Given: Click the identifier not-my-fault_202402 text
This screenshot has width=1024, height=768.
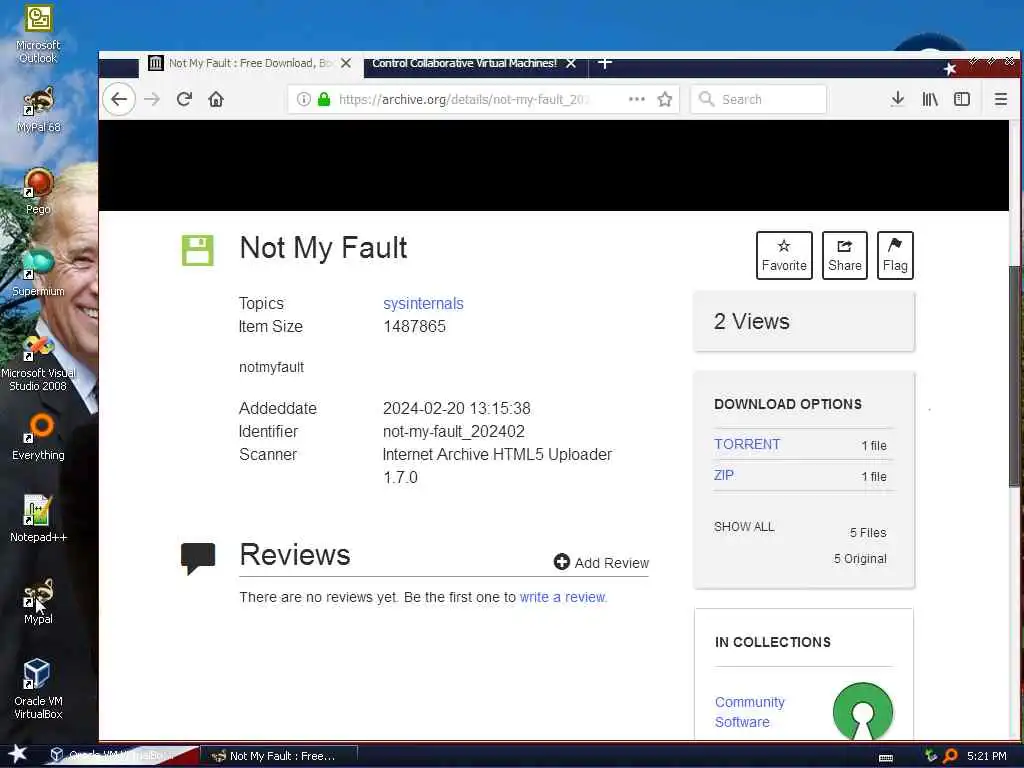Looking at the screenshot, I should click(x=454, y=432).
